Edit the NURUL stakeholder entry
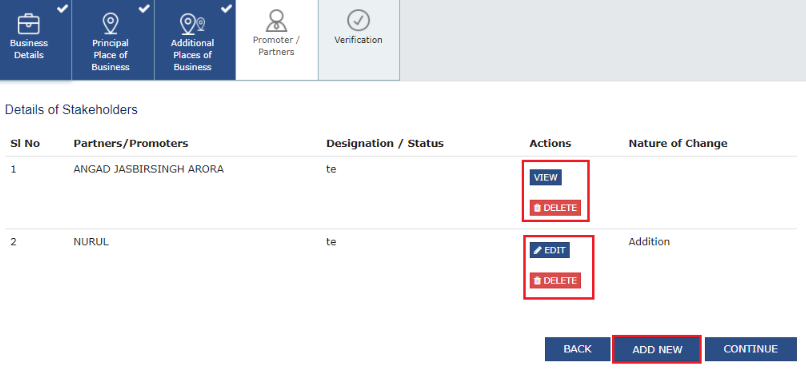Image resolution: width=806 pixels, height=373 pixels. coord(549,250)
